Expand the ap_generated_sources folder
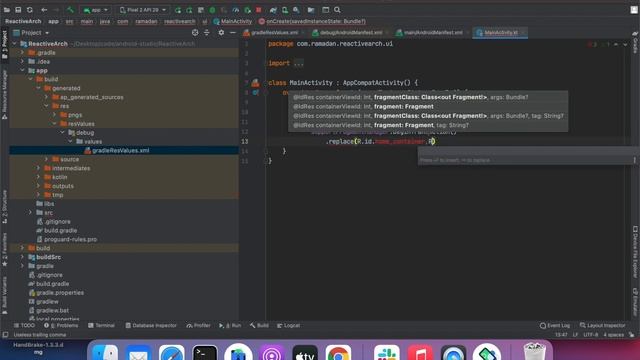The height and width of the screenshot is (360, 640). (47, 97)
